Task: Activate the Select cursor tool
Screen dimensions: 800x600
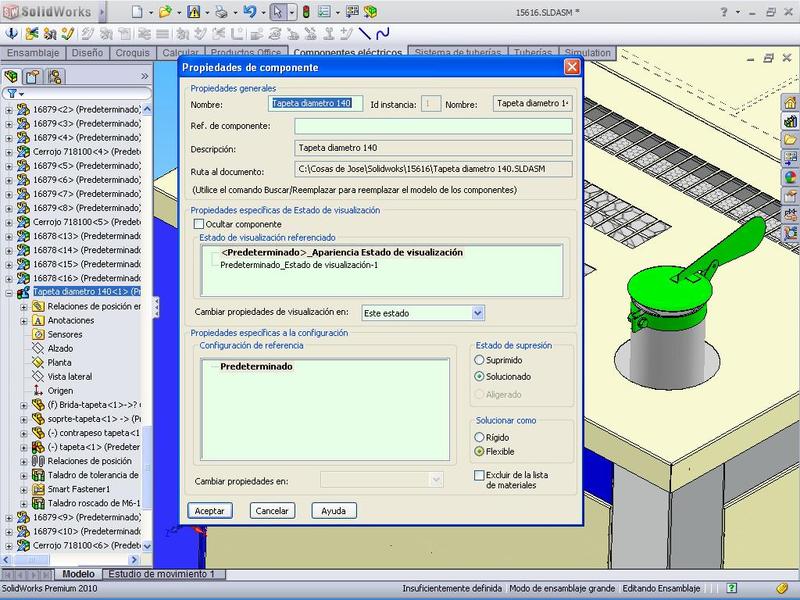Action: click(278, 12)
